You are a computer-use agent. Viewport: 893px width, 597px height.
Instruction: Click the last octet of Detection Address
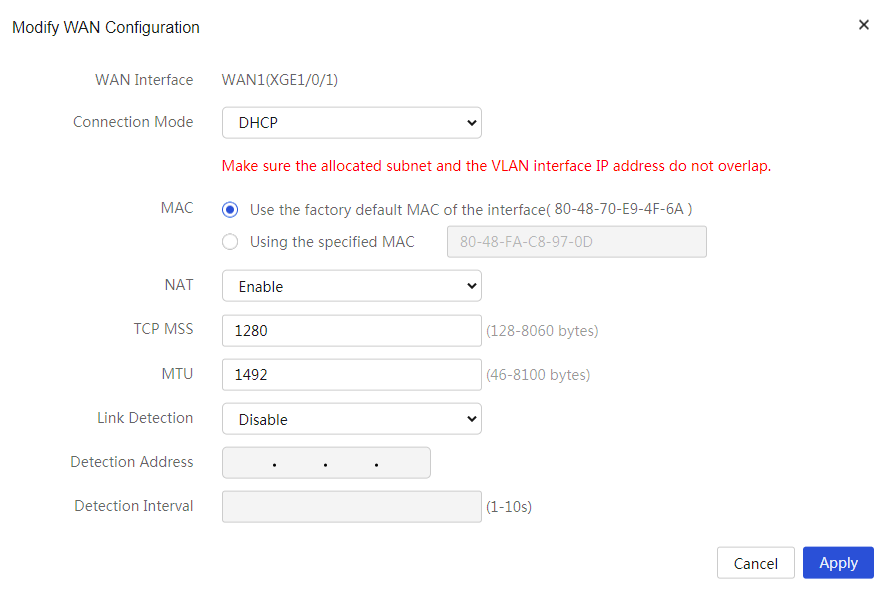coord(402,463)
